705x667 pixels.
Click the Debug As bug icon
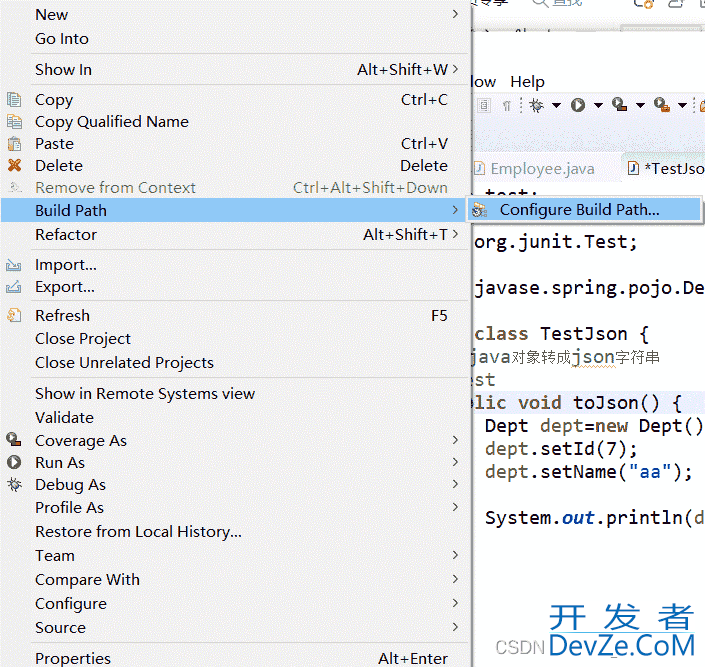tap(14, 484)
